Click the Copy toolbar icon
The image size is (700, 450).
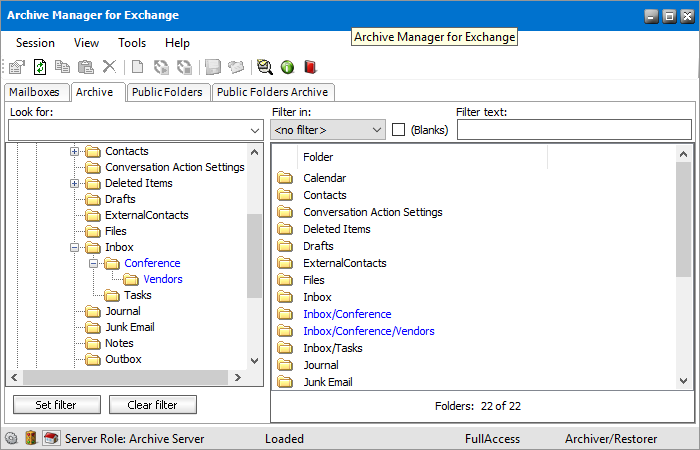62,67
